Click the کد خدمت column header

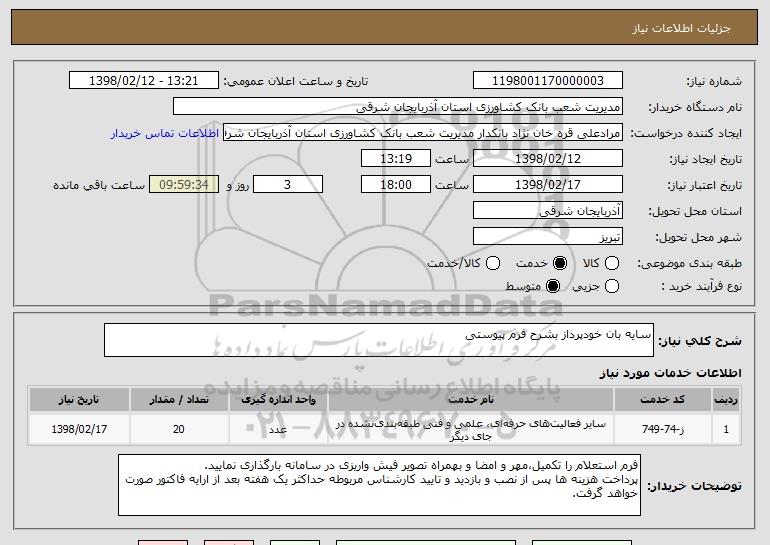(x=662, y=399)
